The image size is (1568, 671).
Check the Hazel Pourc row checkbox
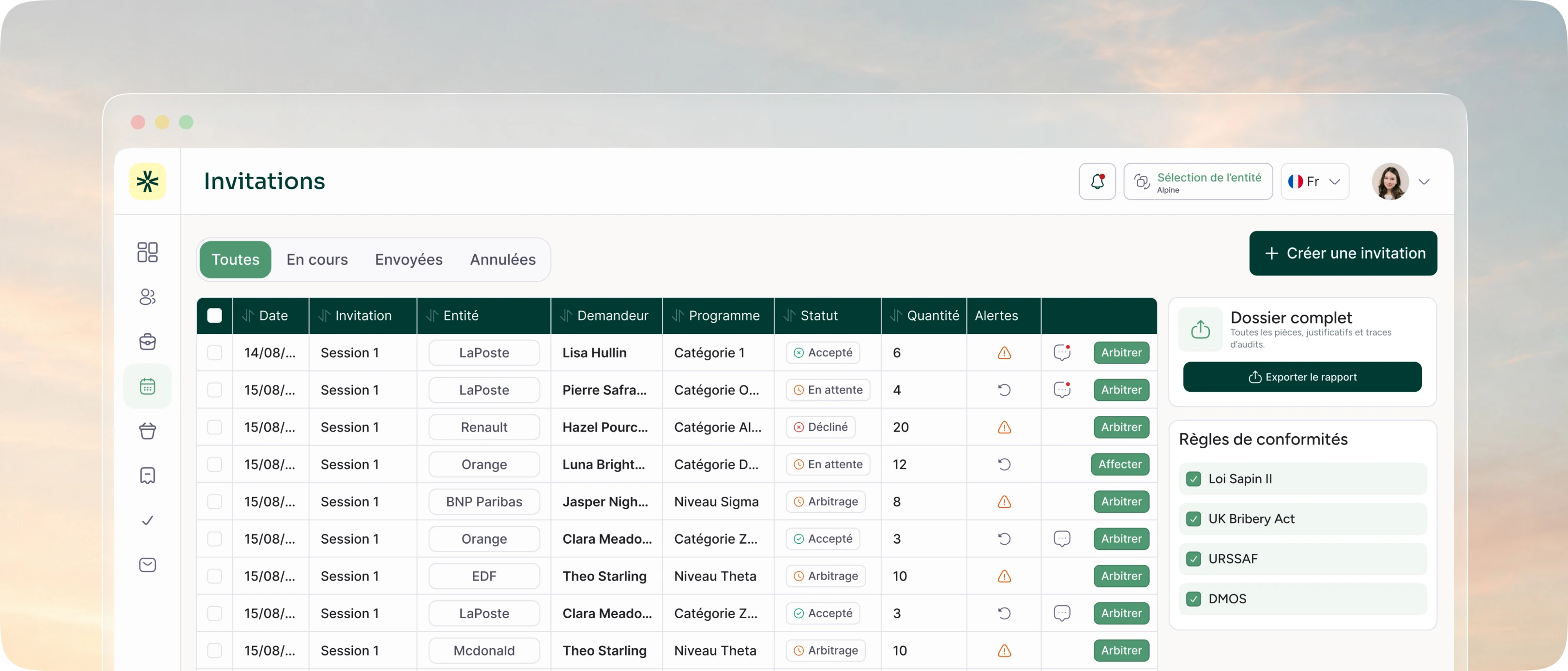[214, 427]
